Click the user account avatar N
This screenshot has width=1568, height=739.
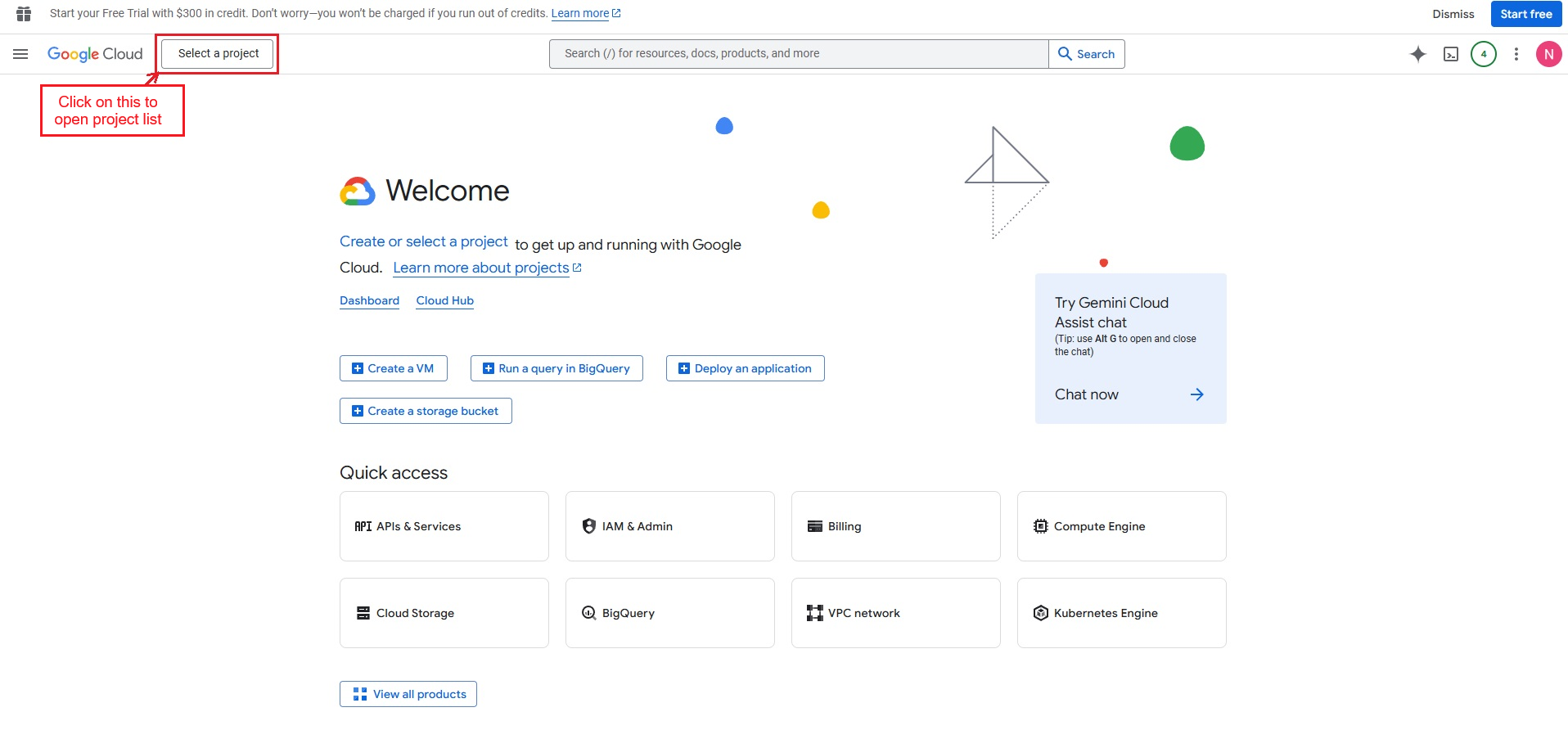click(1548, 54)
